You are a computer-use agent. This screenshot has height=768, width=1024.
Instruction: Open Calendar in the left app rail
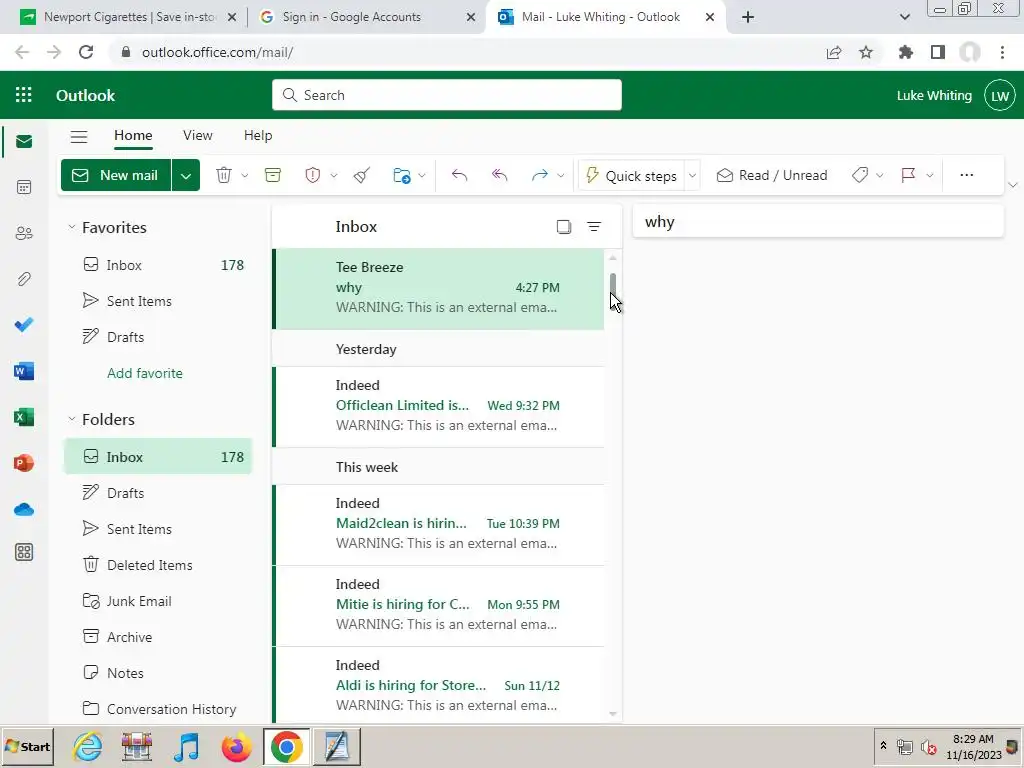[24, 187]
